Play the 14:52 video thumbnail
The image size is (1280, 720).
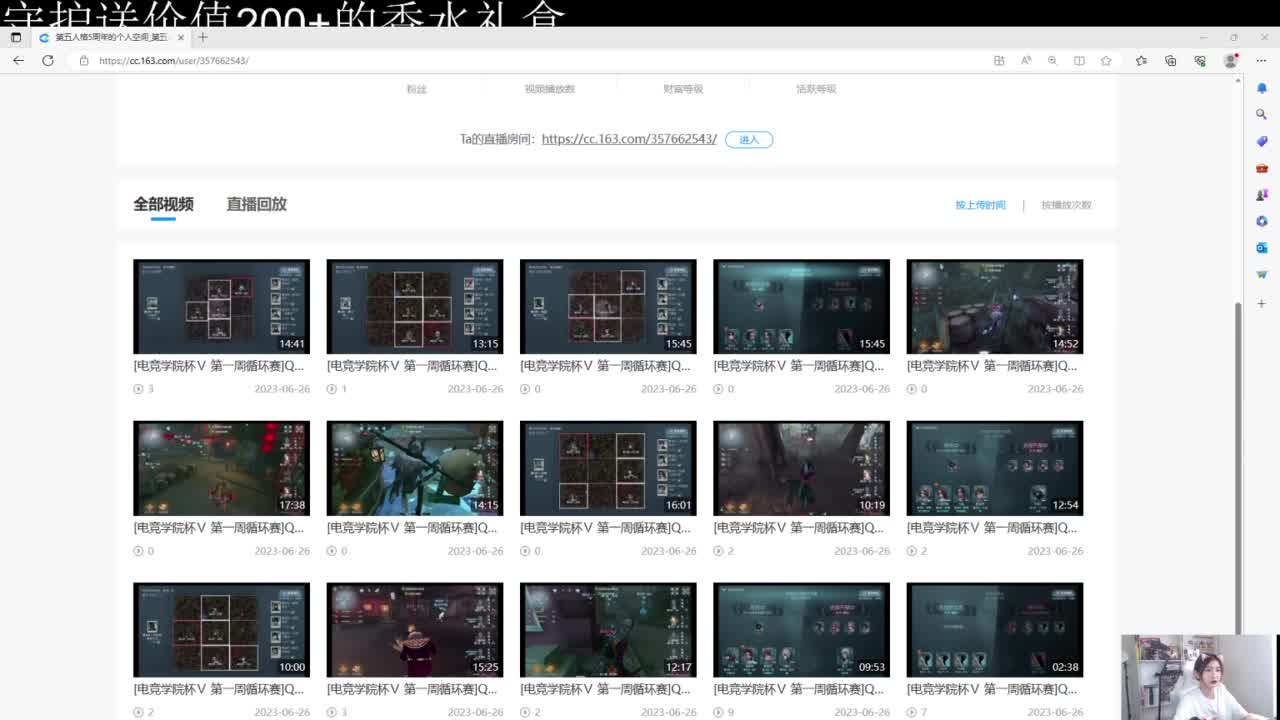(x=994, y=306)
